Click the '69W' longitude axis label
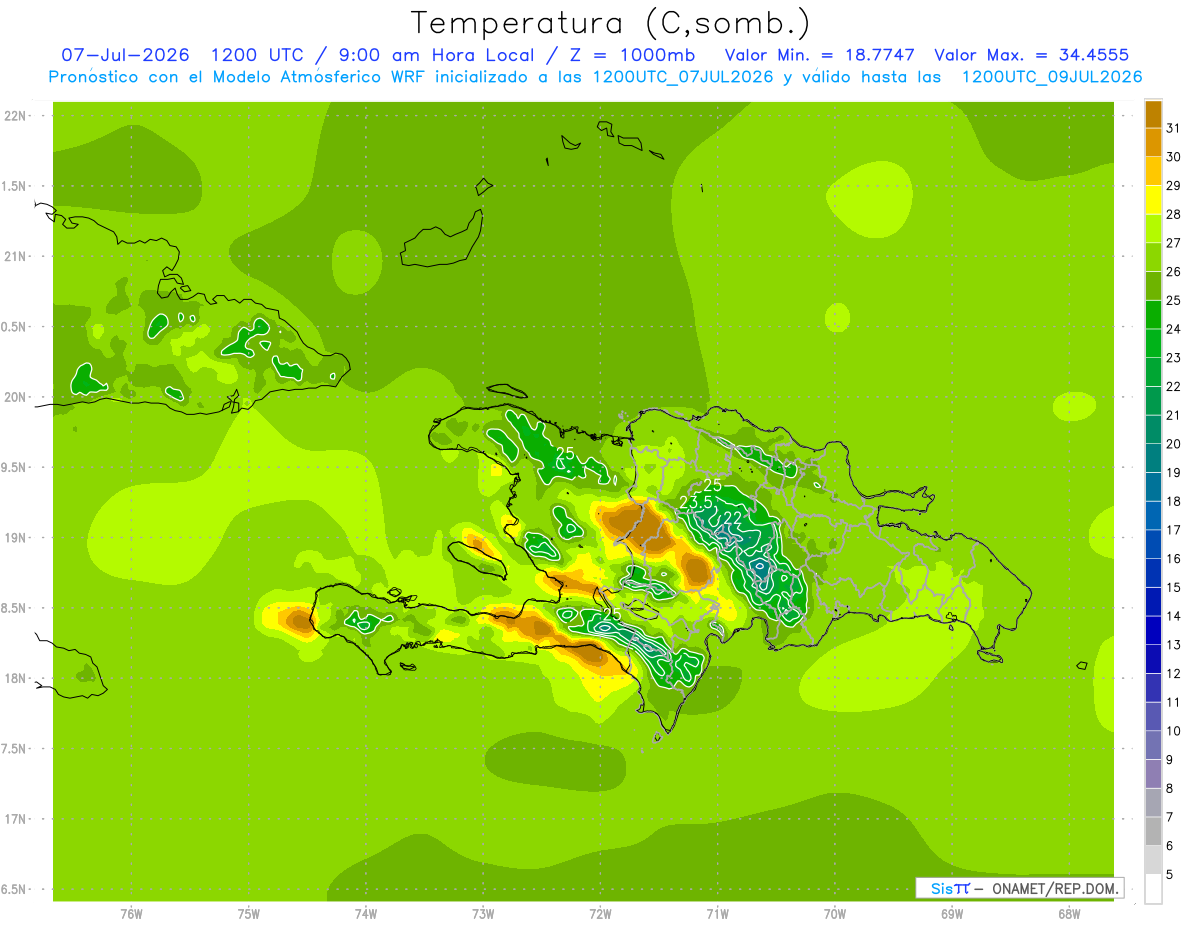Screen dimensions: 1200x927 [x=952, y=914]
